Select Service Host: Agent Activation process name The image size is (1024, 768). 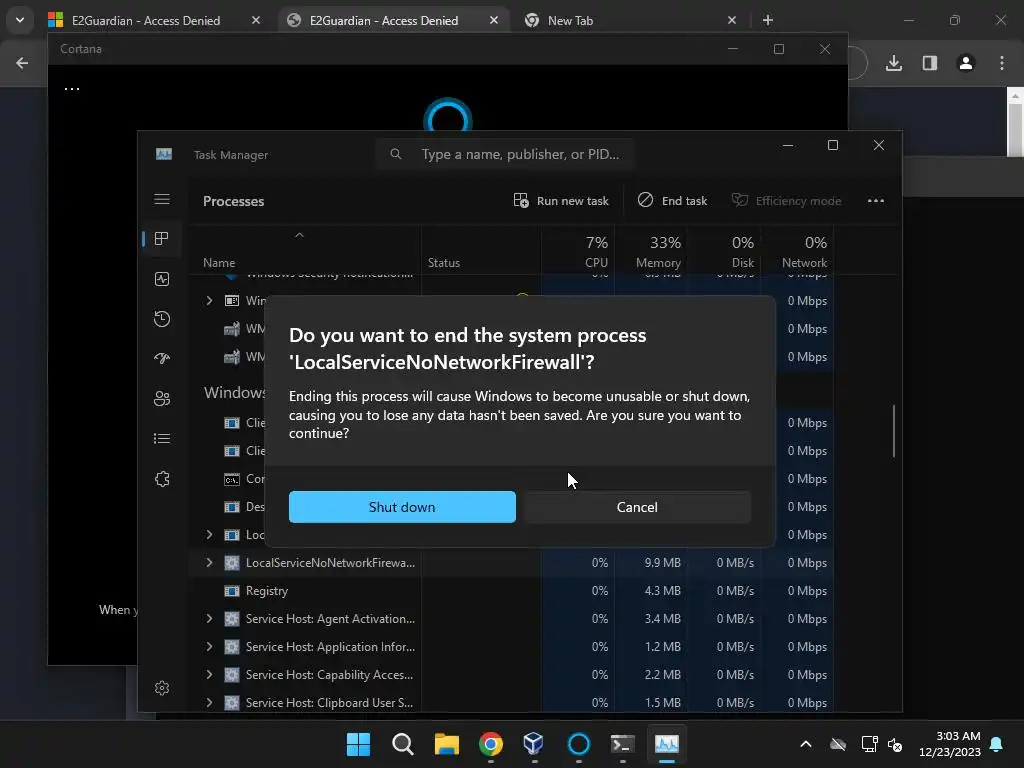[330, 618]
